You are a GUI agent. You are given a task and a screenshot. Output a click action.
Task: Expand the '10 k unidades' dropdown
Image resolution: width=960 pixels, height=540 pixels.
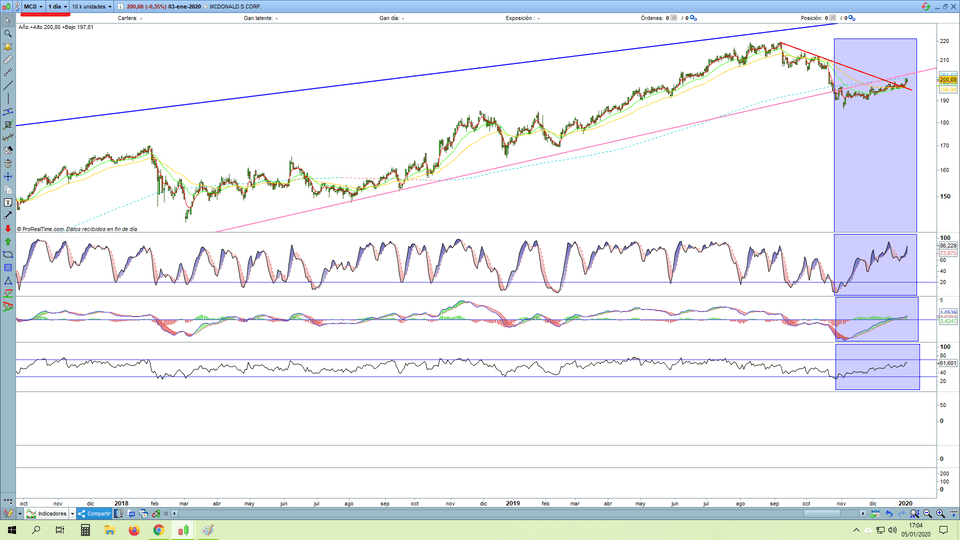pyautogui.click(x=91, y=6)
